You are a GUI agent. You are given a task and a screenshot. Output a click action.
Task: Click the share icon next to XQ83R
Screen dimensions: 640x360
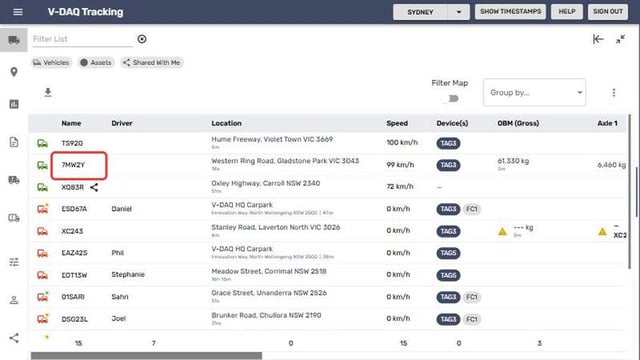(x=94, y=187)
